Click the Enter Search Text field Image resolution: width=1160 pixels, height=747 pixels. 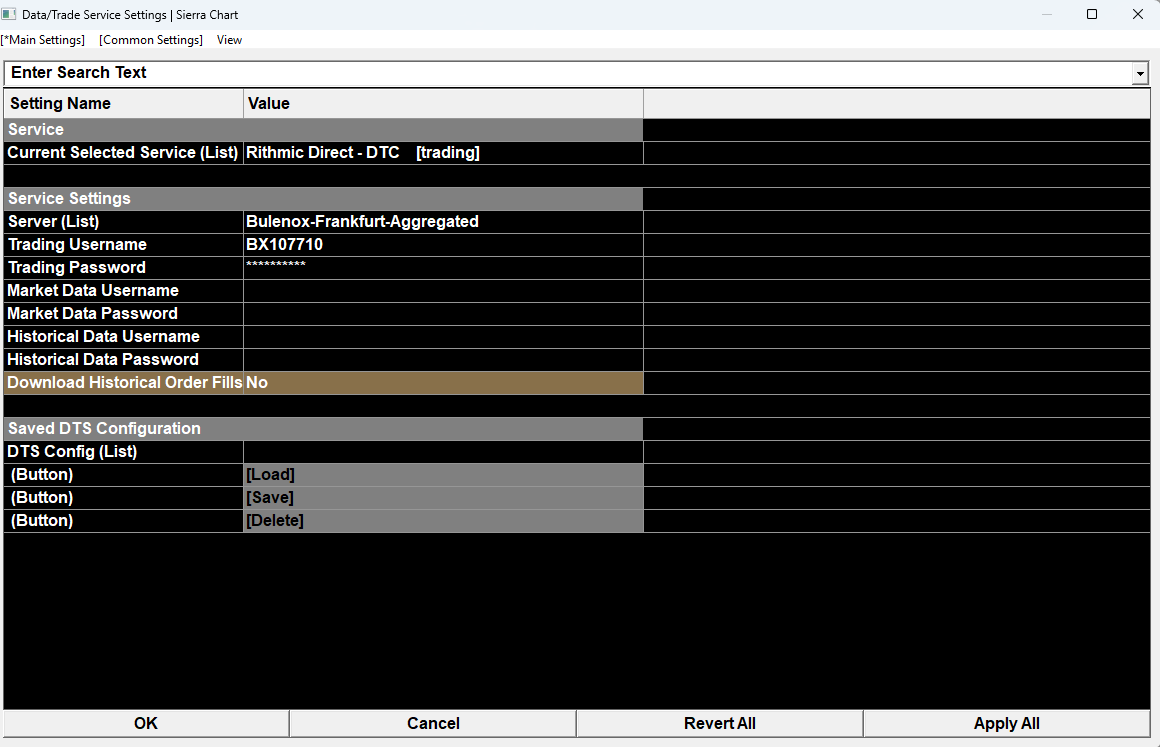(x=568, y=72)
